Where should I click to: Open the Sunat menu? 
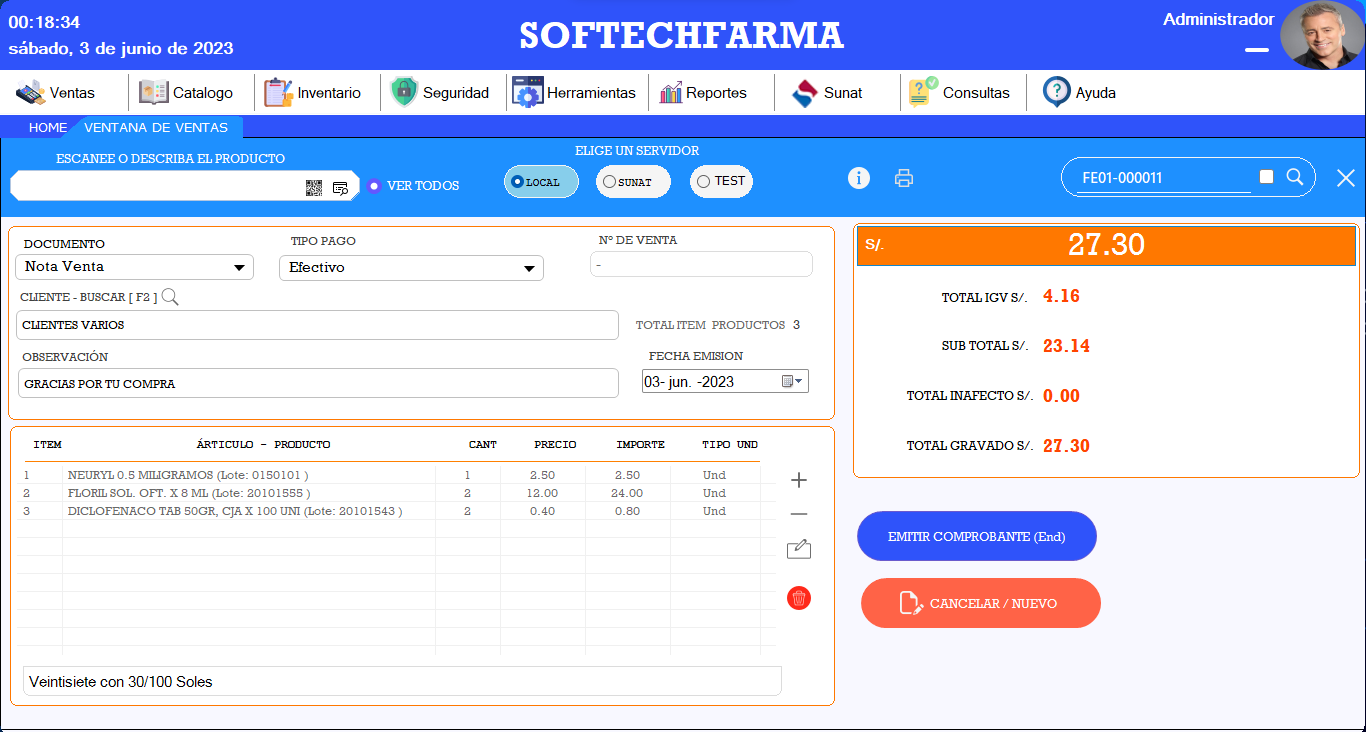[827, 93]
